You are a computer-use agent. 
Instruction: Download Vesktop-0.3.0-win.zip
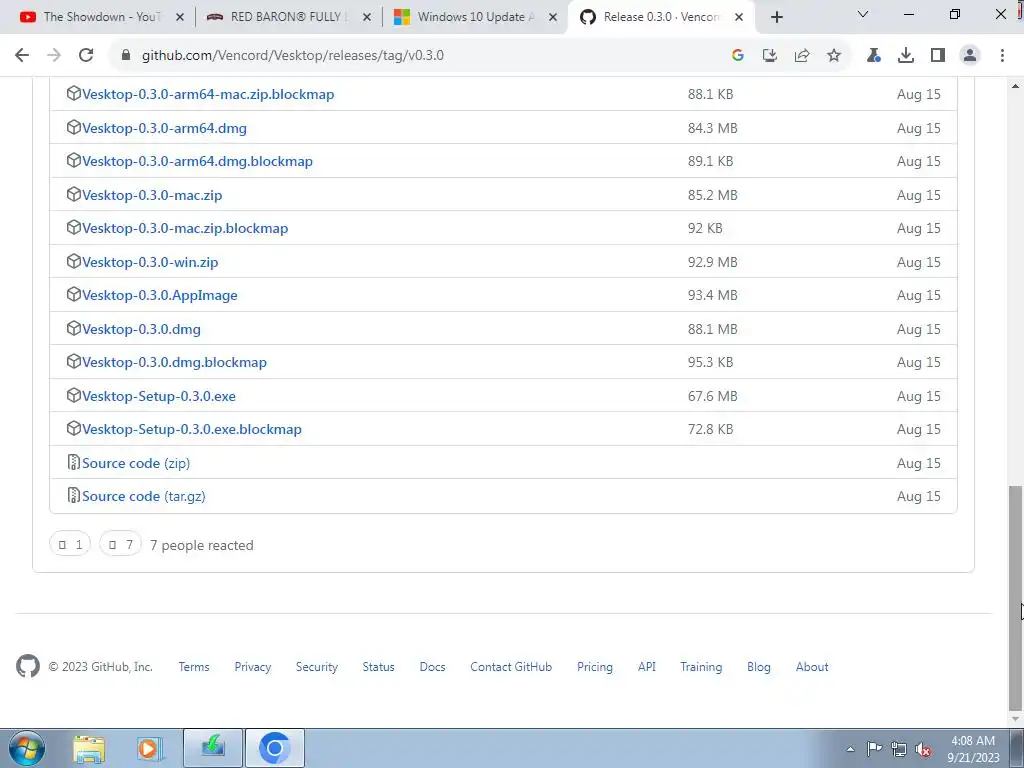tap(150, 263)
